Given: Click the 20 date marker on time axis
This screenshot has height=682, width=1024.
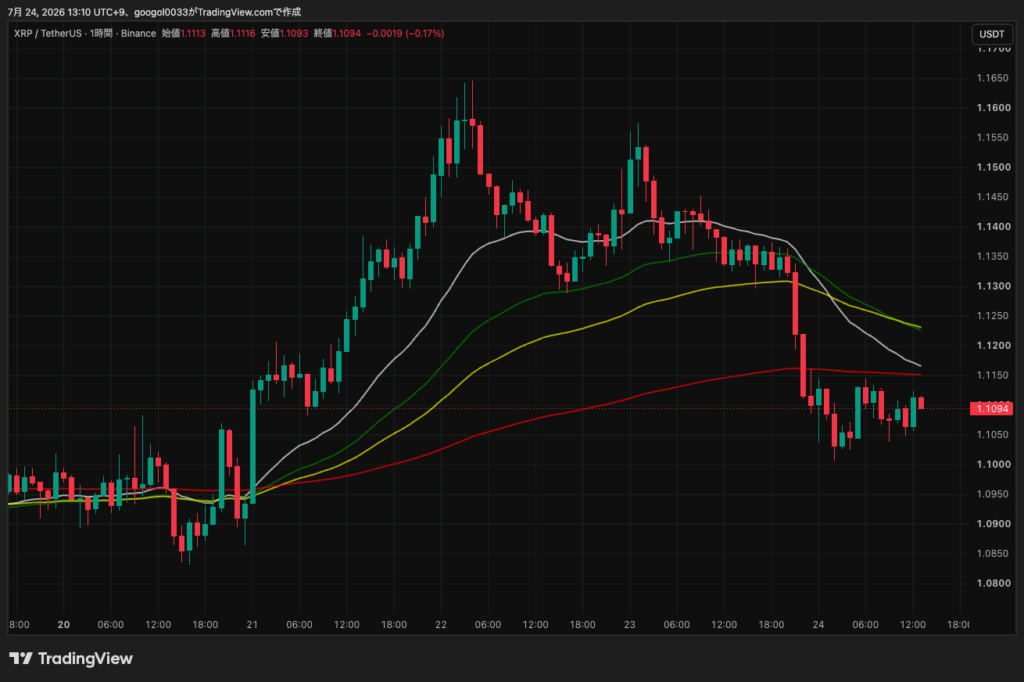Looking at the screenshot, I should tap(63, 625).
